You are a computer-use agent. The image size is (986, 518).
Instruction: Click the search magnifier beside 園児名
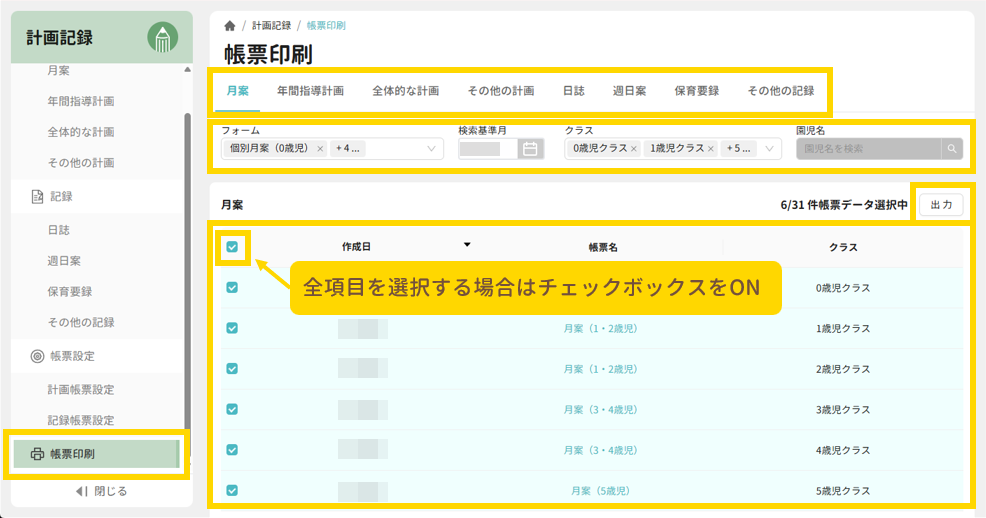[x=953, y=149]
